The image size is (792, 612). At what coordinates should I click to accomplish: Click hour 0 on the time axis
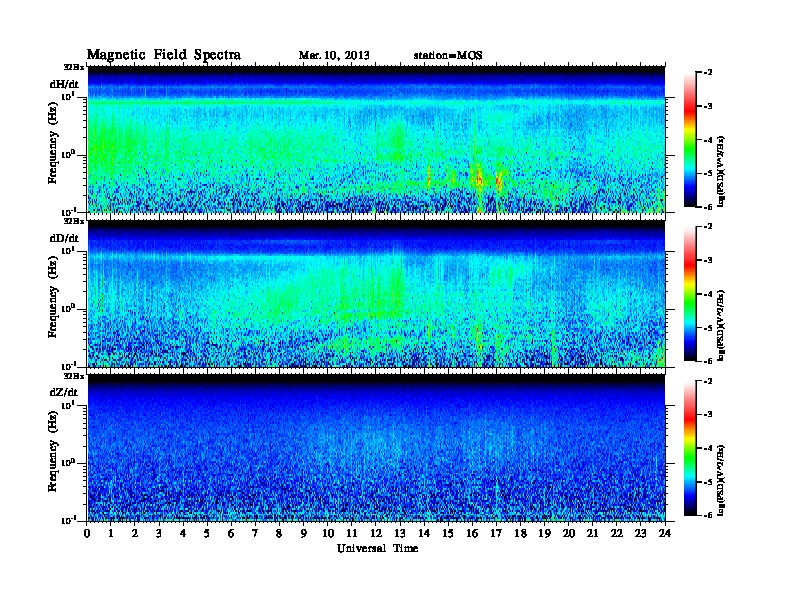[87, 534]
